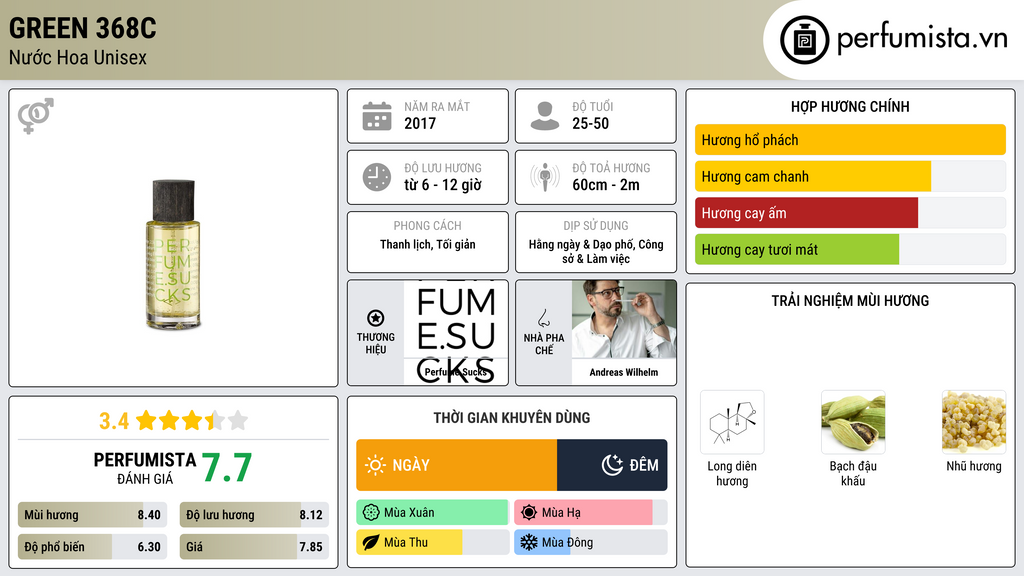Select the Long diên hương molecule image

[x=732, y=423]
